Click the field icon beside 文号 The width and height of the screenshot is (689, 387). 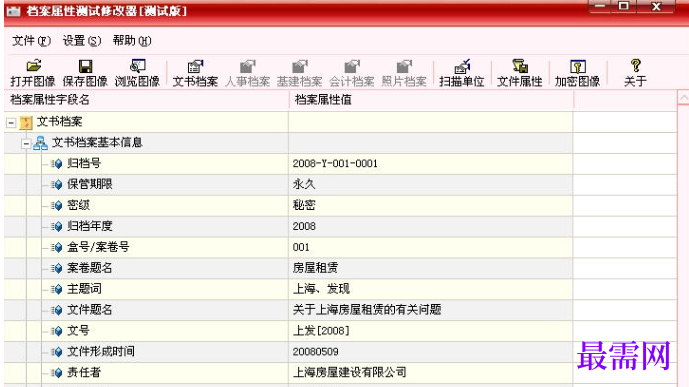56,331
